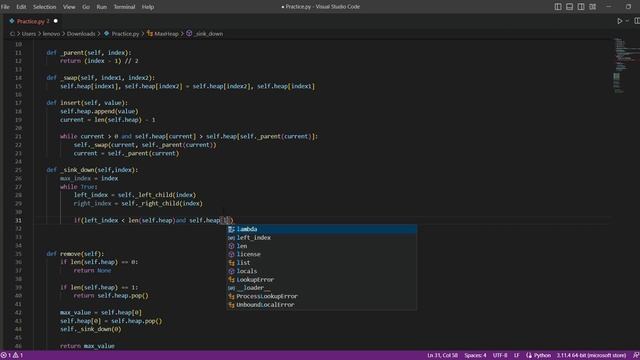Select the left_index suggestion

click(322, 238)
